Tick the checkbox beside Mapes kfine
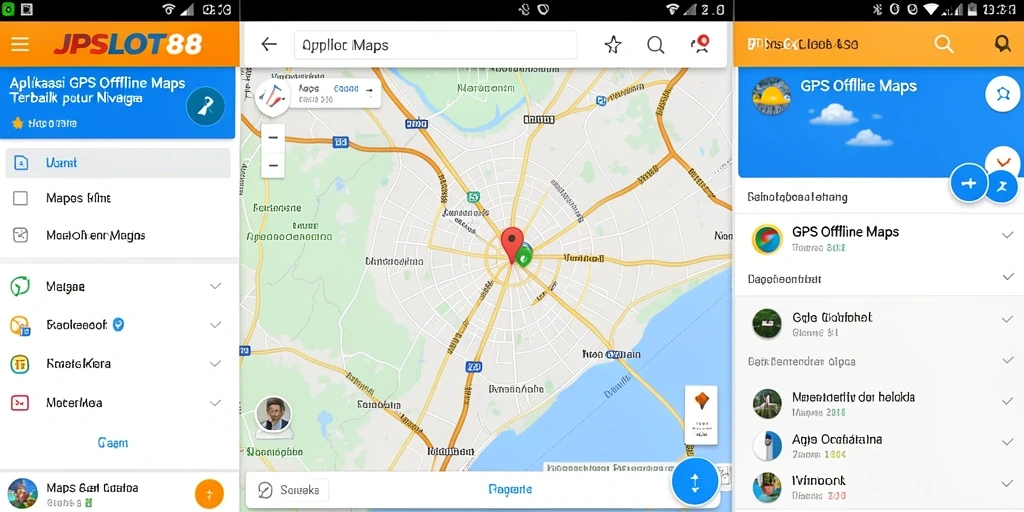 20,198
